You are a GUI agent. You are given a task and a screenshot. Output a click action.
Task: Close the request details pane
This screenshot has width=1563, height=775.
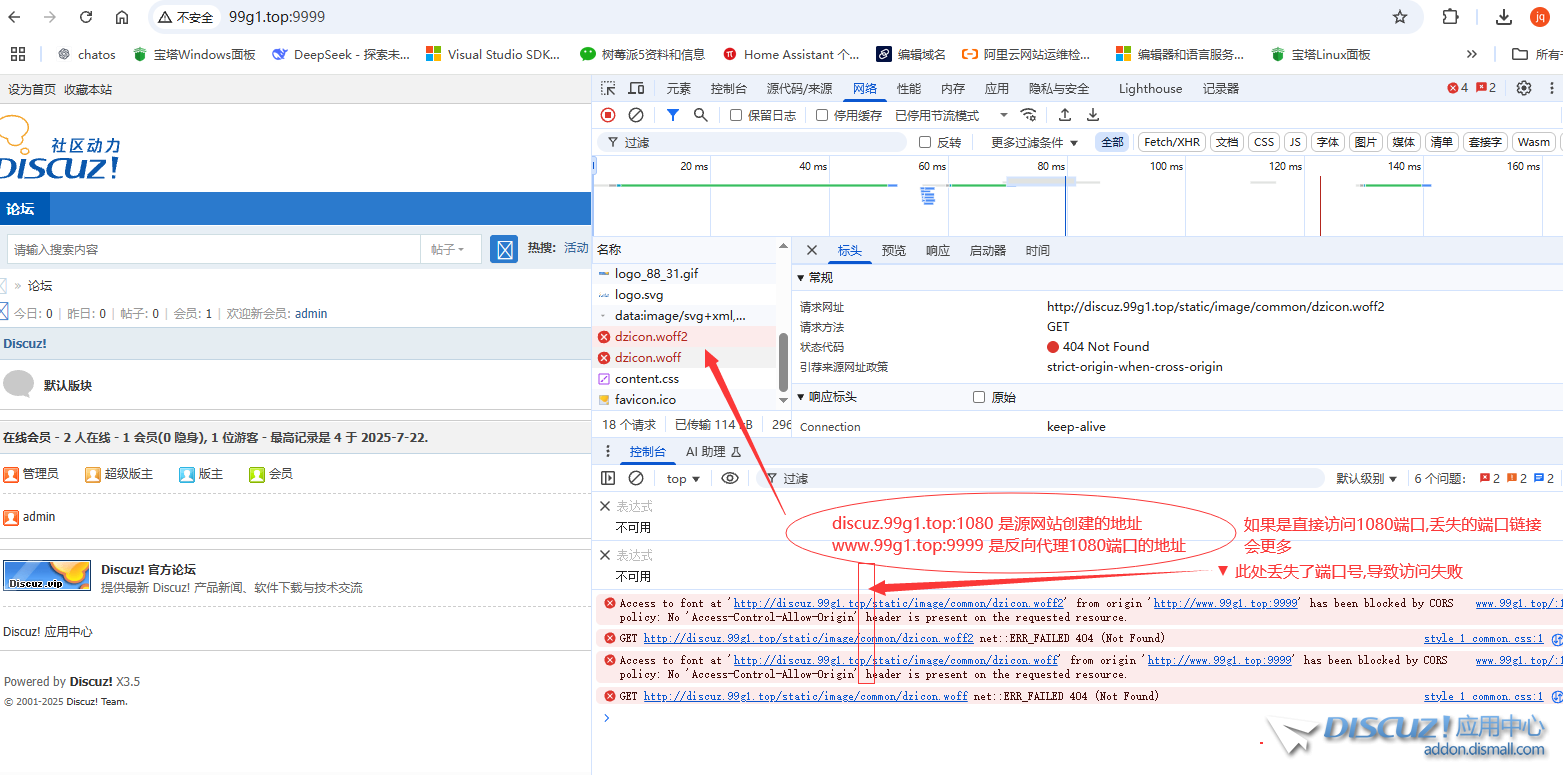812,250
